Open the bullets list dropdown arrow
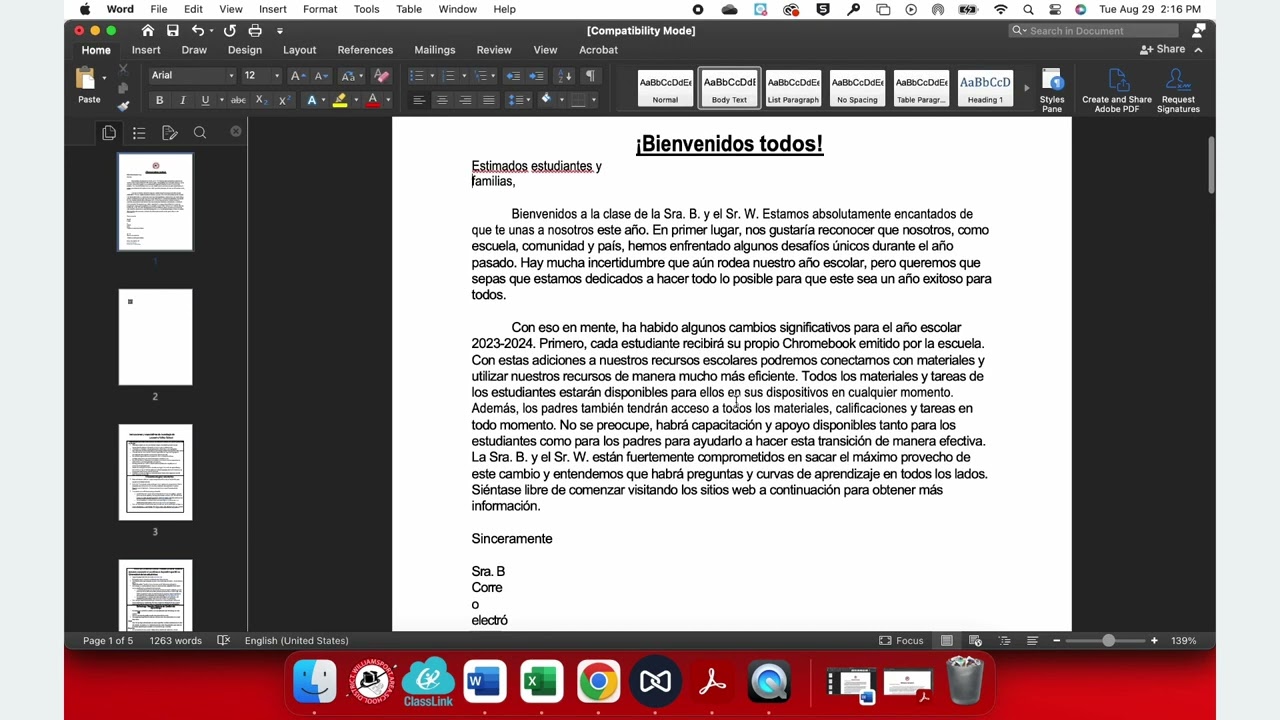This screenshot has height=720, width=1280. click(x=432, y=76)
